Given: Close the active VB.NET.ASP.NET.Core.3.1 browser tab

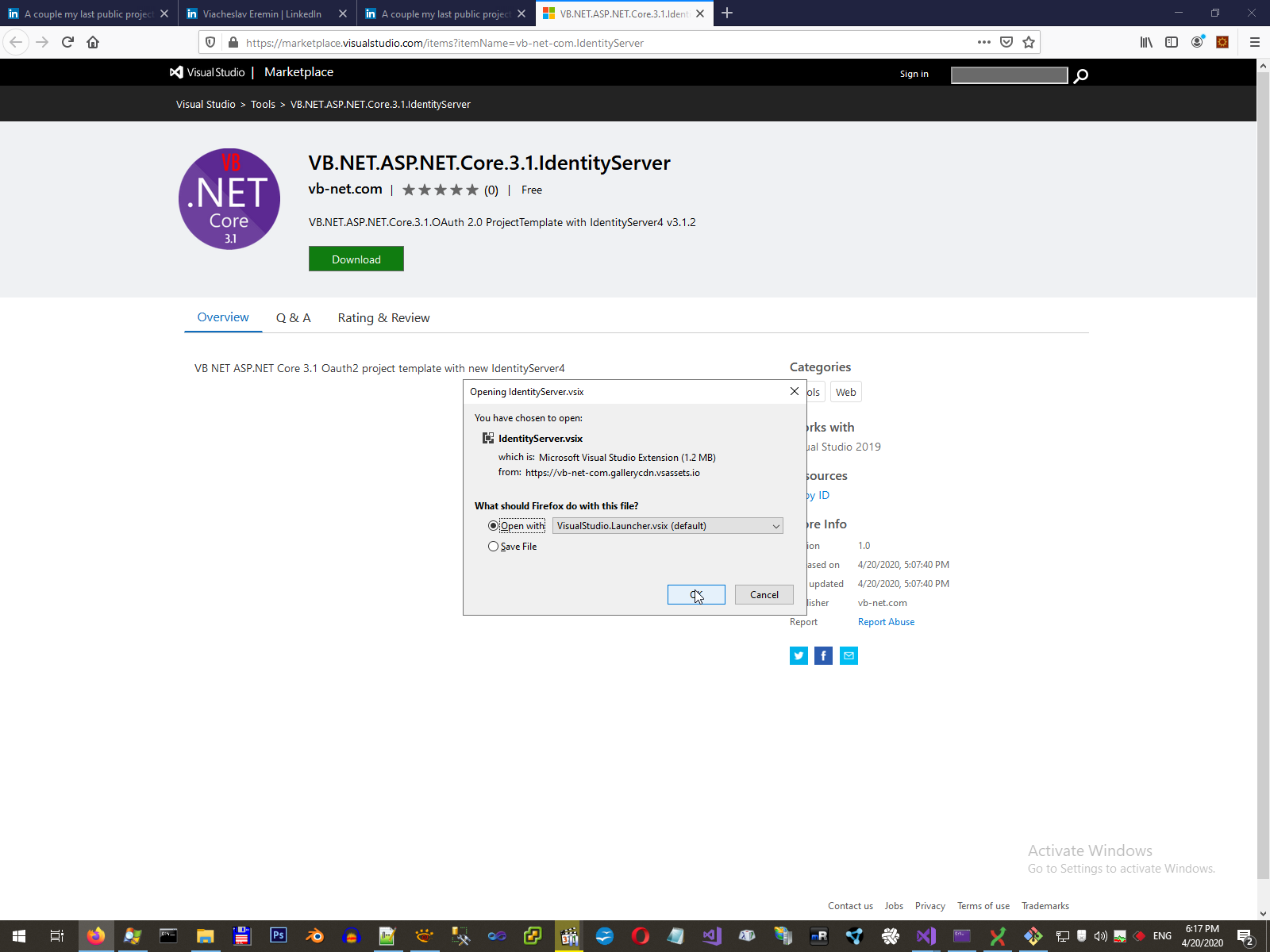Looking at the screenshot, I should 700,13.
